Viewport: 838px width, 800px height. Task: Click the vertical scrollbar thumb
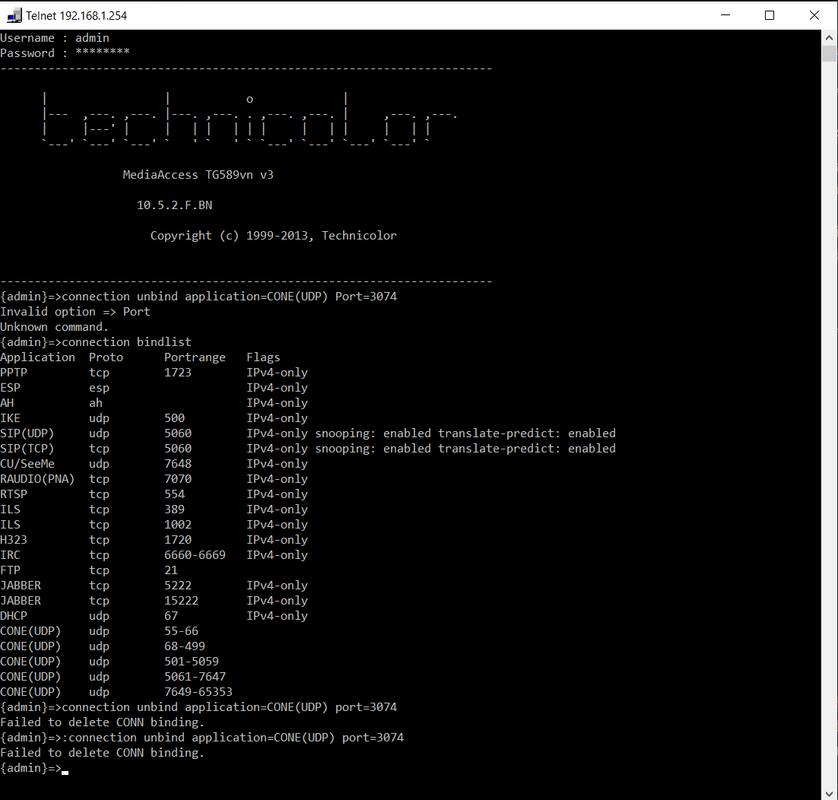[x=829, y=54]
